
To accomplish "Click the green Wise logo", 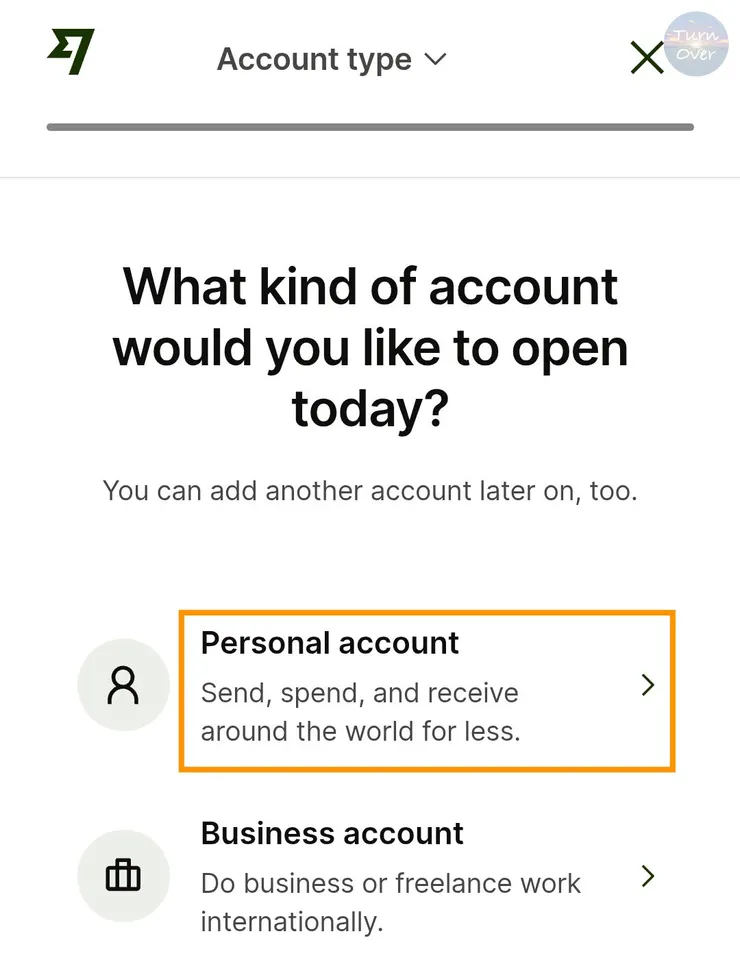I will pos(70,53).
